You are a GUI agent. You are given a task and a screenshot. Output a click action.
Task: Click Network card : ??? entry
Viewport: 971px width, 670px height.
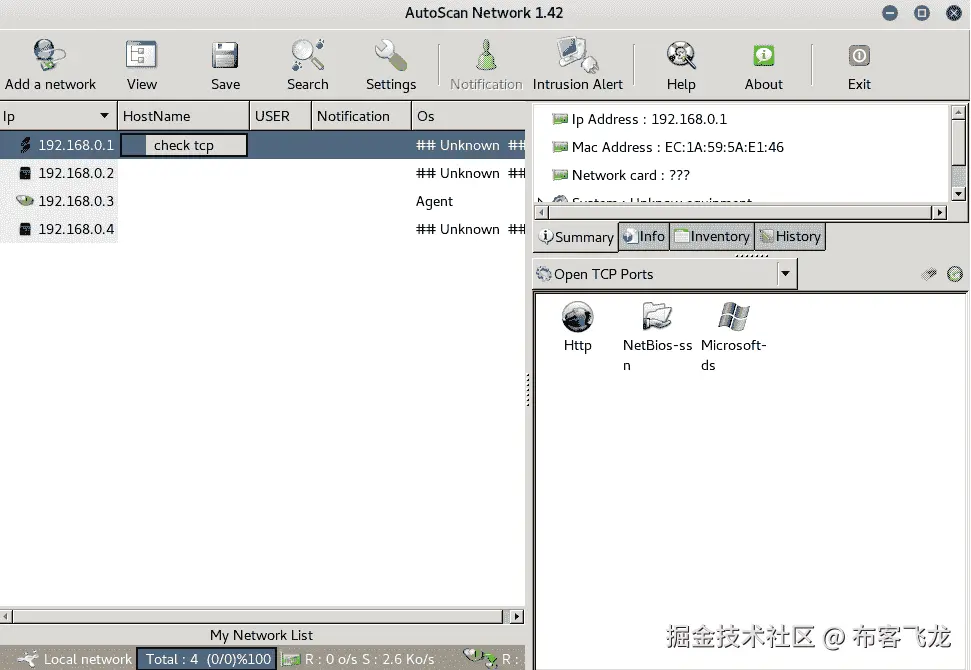click(630, 175)
